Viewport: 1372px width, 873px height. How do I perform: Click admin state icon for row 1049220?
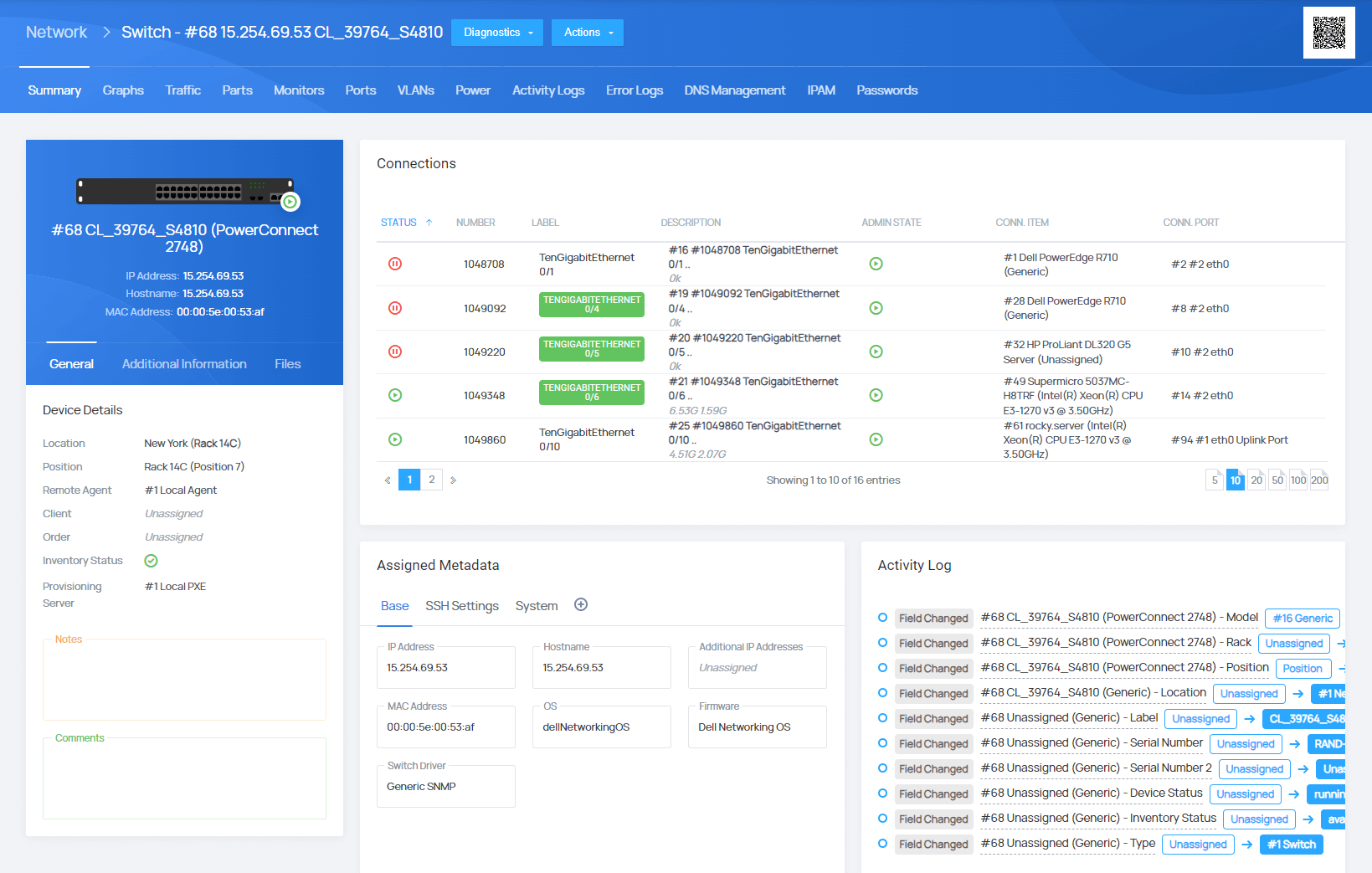pos(876,352)
